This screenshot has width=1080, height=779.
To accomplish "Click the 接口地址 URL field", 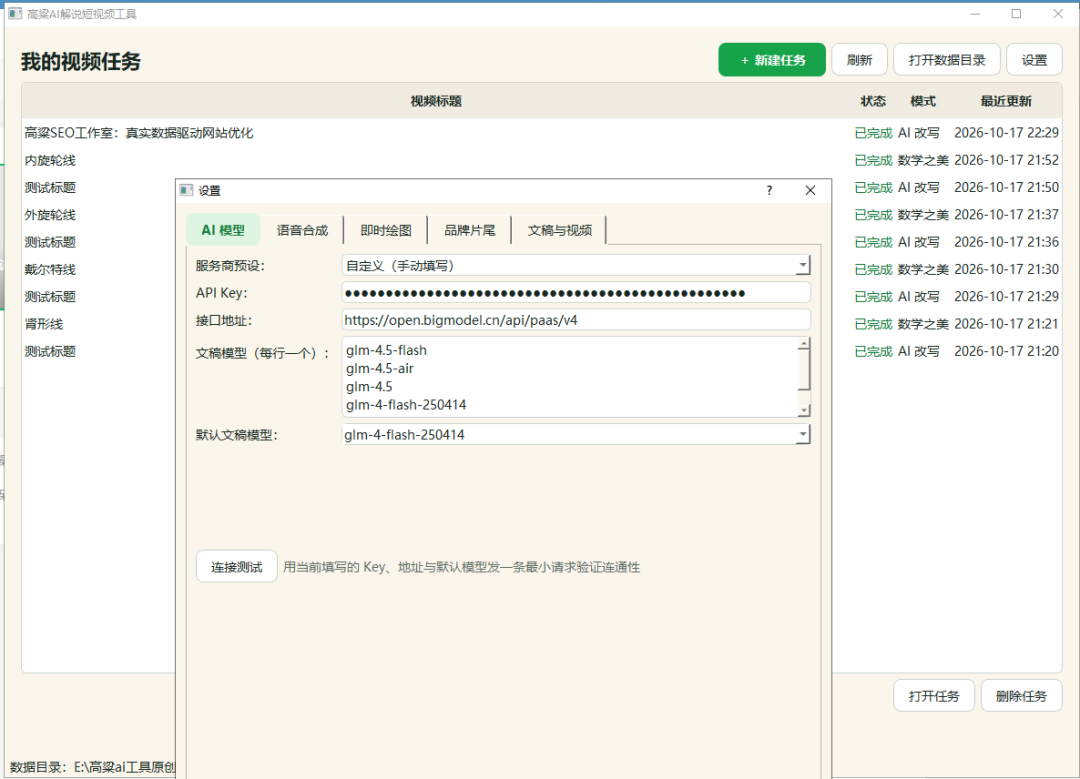I will [x=576, y=320].
